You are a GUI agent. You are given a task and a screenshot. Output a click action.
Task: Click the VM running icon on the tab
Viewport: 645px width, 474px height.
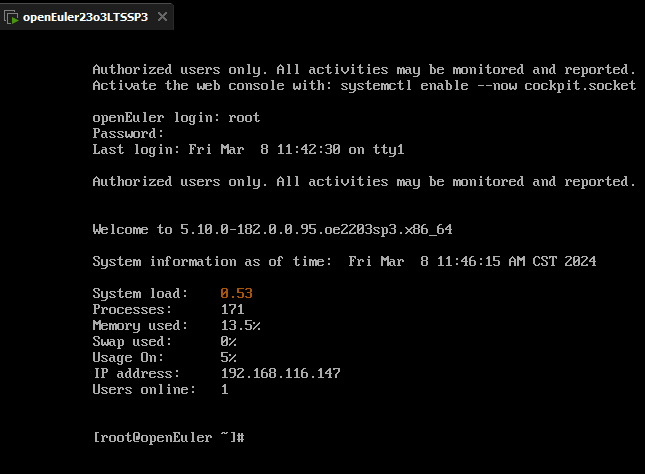(11, 17)
